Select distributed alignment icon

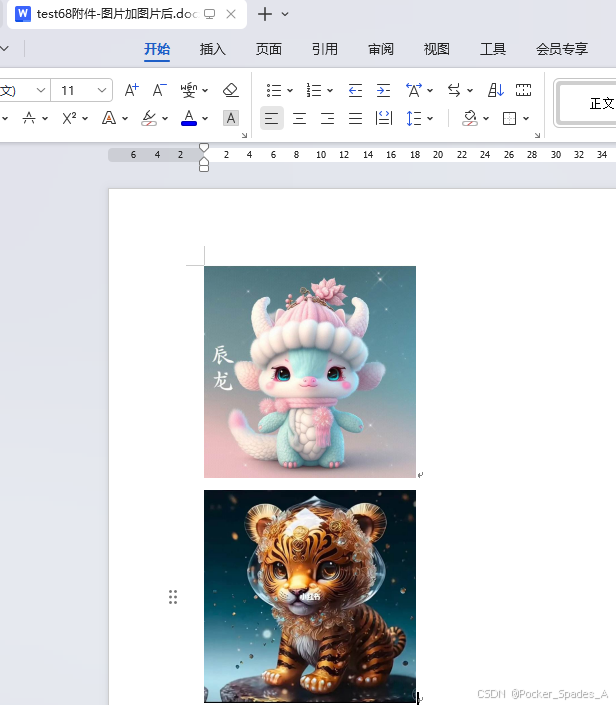pos(384,118)
